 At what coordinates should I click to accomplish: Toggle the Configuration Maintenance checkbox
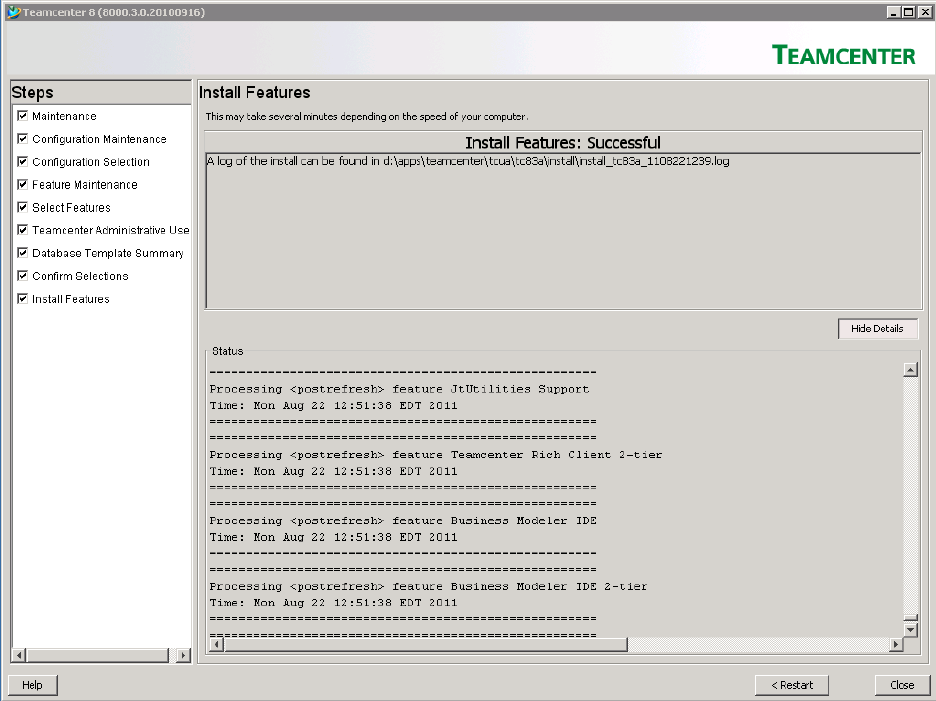23,139
